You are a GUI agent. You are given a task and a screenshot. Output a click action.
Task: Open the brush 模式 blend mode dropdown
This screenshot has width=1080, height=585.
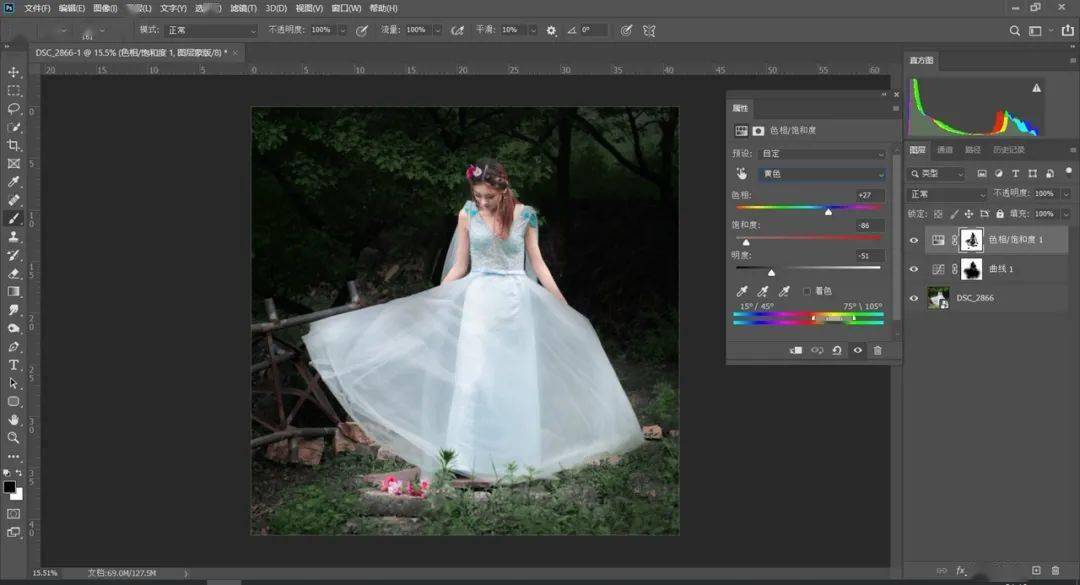click(x=211, y=31)
